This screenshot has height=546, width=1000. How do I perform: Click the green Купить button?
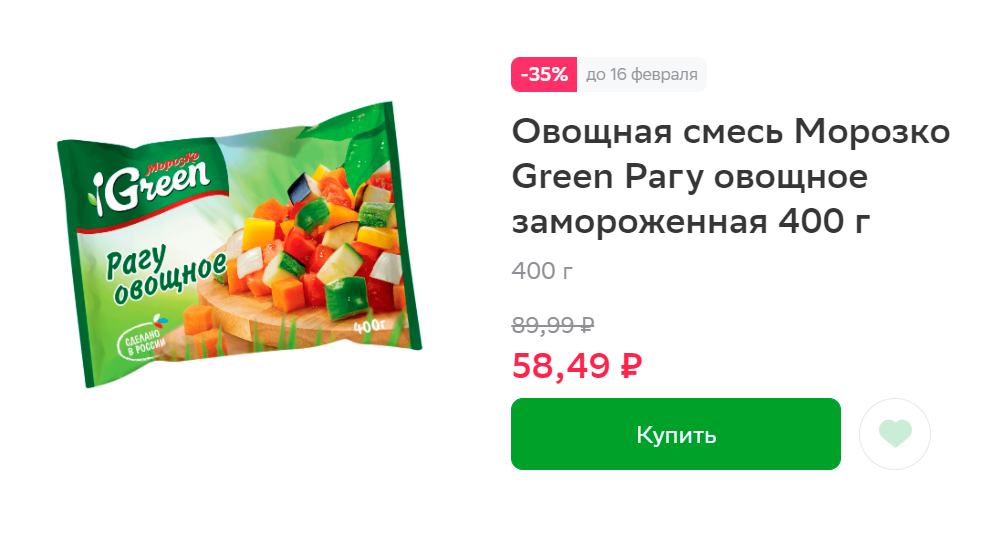[675, 434]
